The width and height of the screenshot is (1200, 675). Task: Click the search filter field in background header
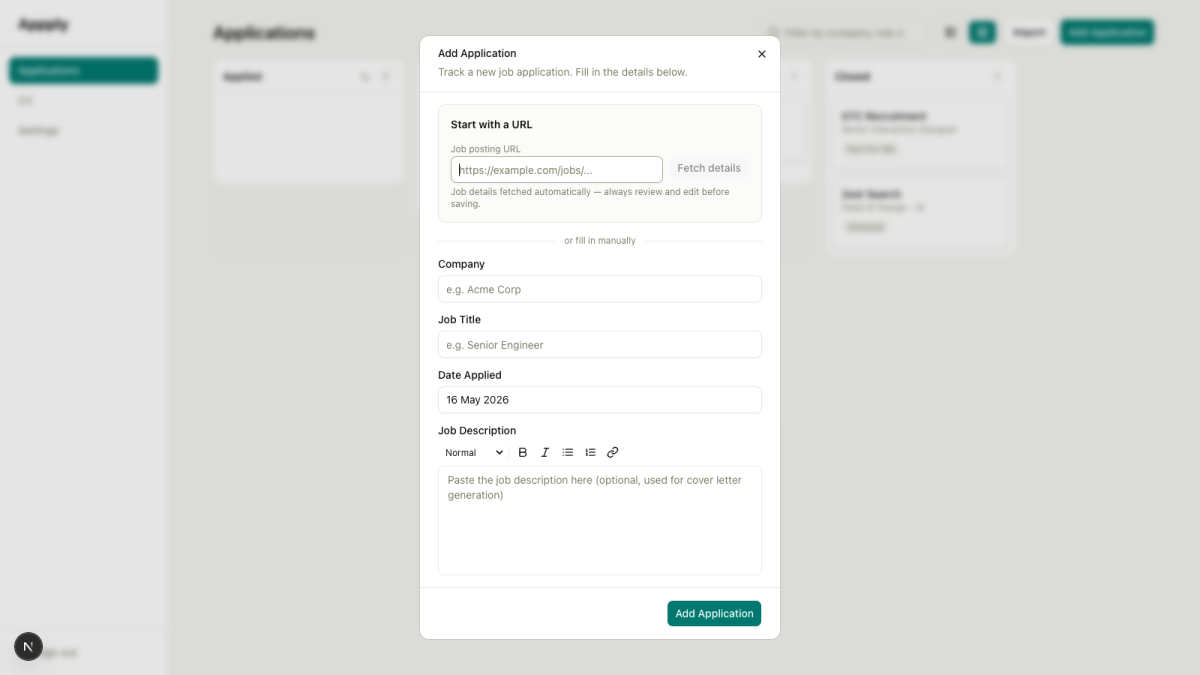(x=846, y=33)
